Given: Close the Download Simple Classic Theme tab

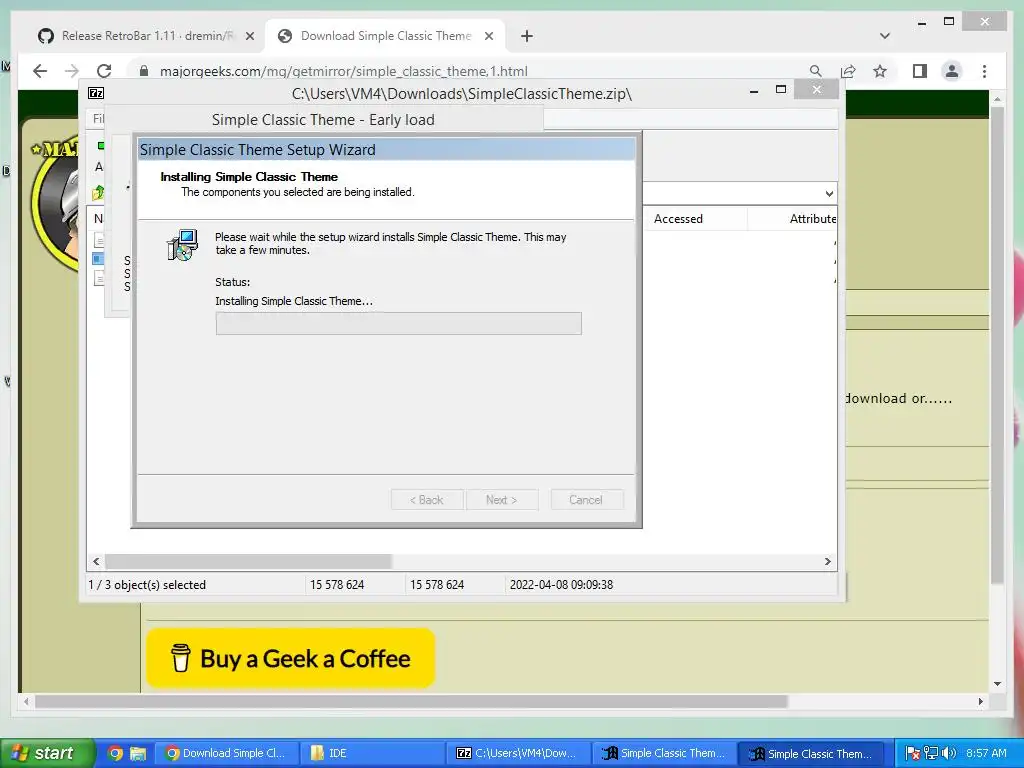Looking at the screenshot, I should pyautogui.click(x=488, y=37).
